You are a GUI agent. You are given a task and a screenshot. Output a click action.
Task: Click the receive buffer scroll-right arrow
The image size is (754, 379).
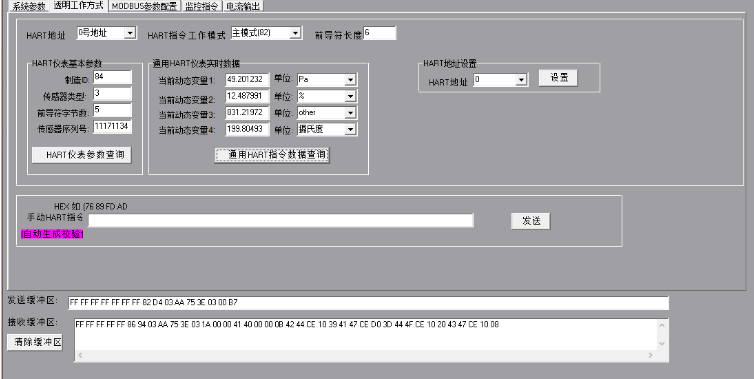(x=651, y=355)
